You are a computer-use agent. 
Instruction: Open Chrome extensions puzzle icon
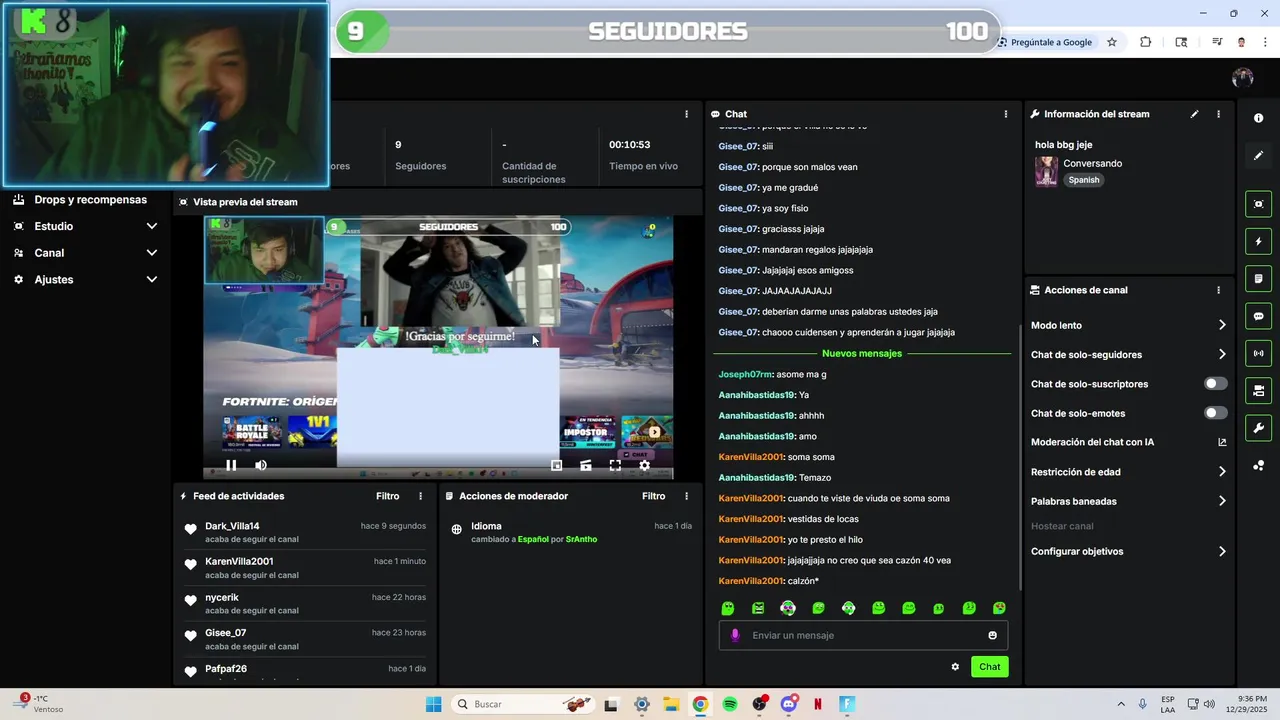(1146, 42)
